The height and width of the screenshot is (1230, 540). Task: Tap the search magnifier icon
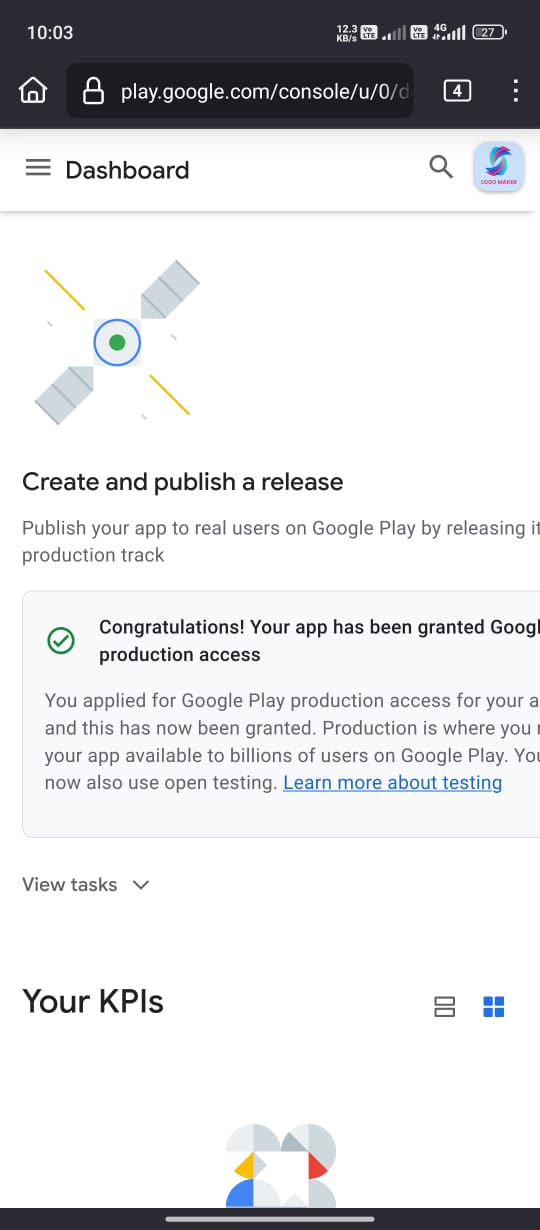[441, 167]
